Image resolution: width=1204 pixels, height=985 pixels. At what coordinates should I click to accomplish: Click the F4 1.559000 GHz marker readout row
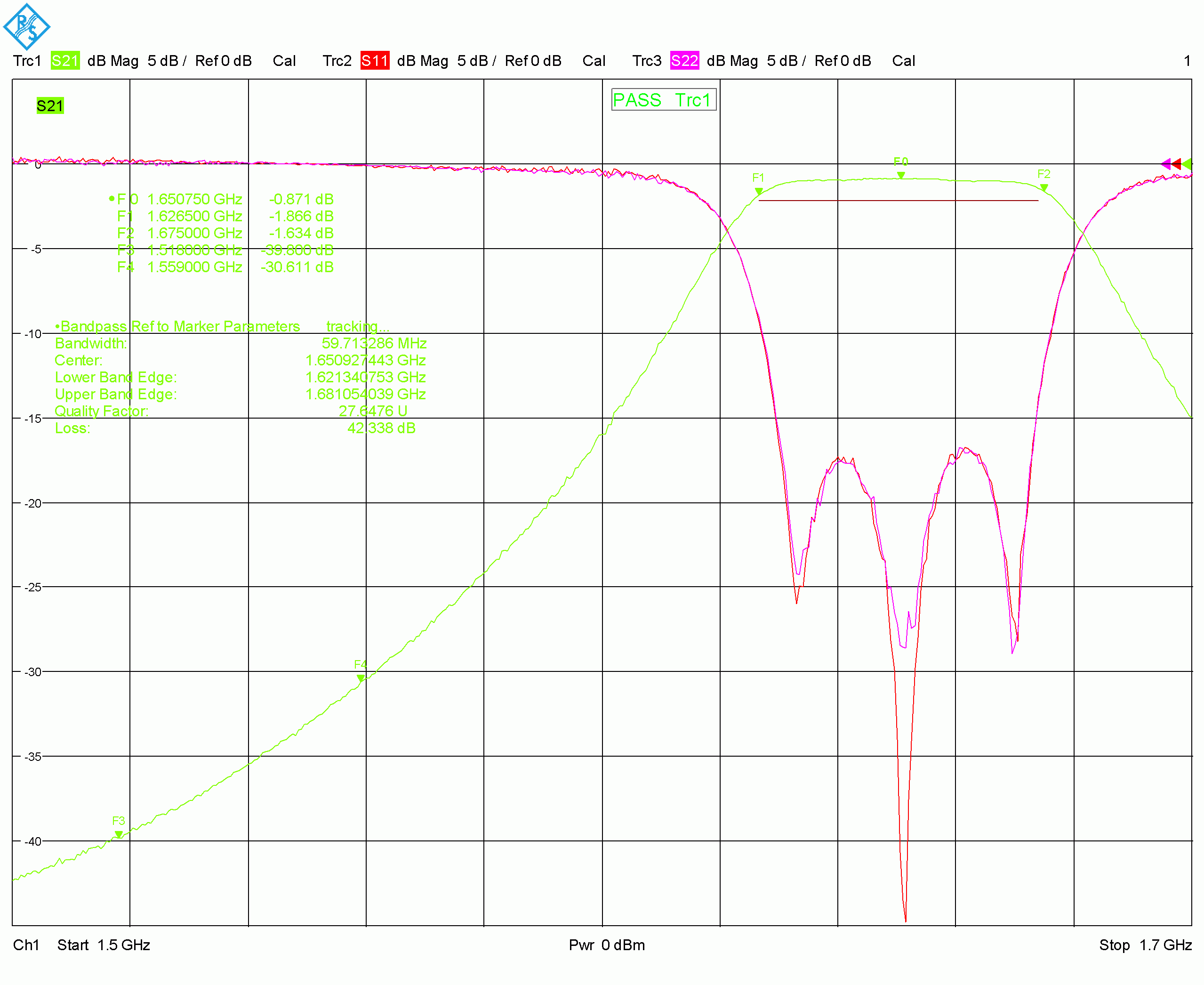pyautogui.click(x=225, y=266)
